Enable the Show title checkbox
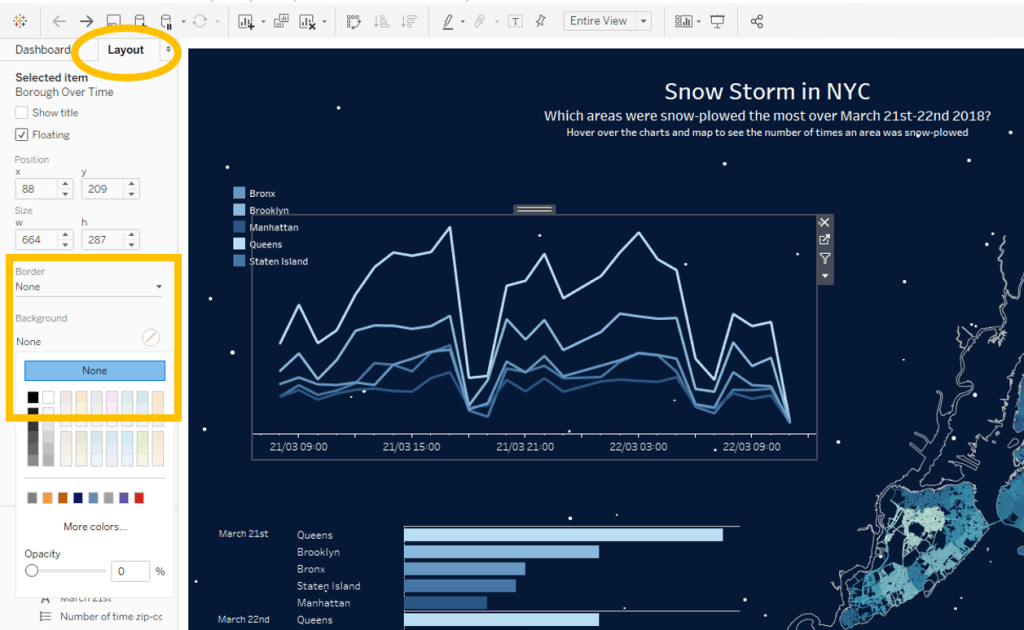 point(22,113)
